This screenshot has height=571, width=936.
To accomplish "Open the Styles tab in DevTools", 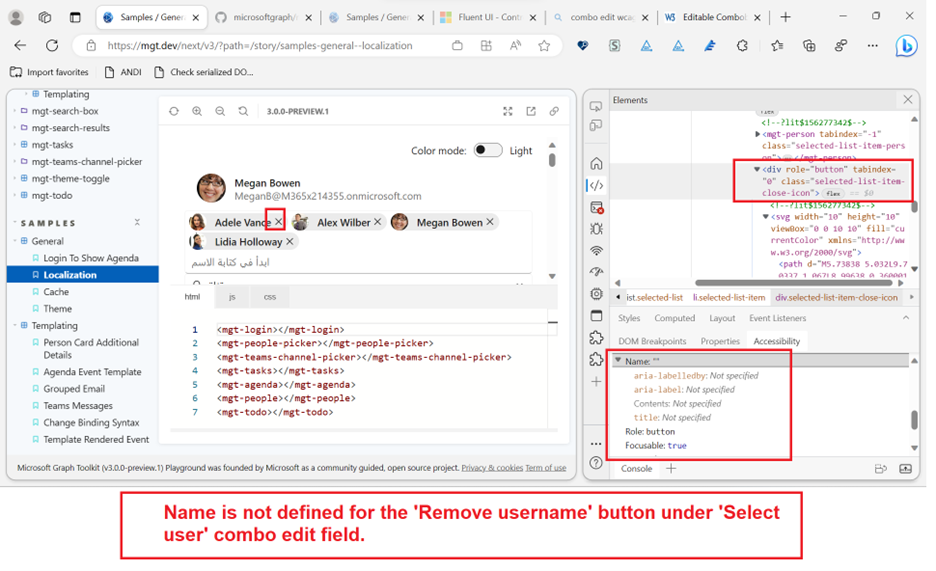I will click(x=629, y=318).
